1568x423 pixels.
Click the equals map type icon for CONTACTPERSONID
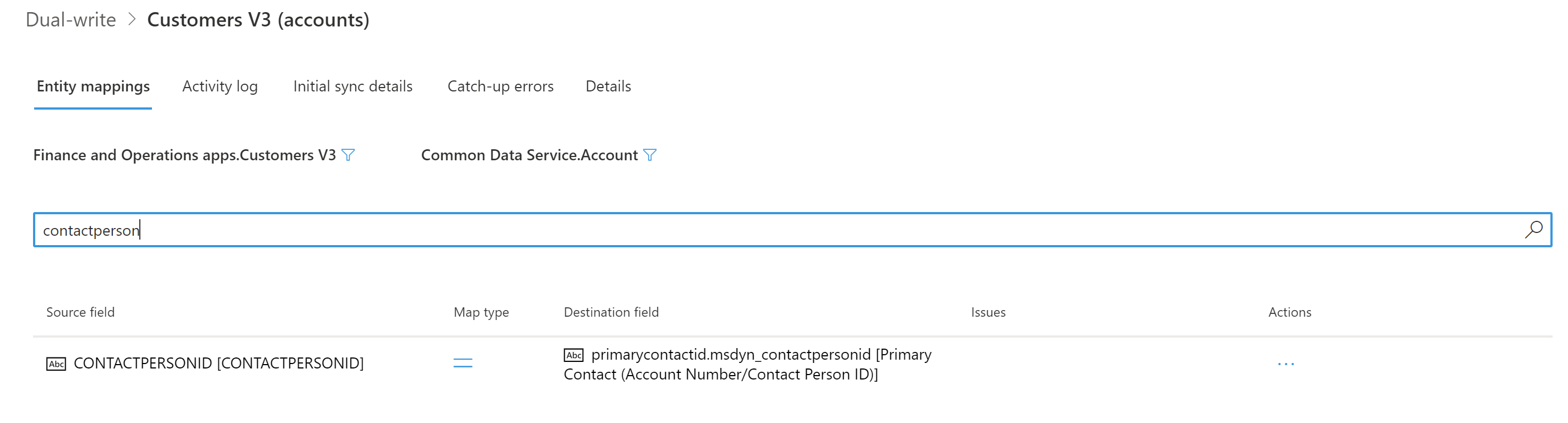coord(463,363)
